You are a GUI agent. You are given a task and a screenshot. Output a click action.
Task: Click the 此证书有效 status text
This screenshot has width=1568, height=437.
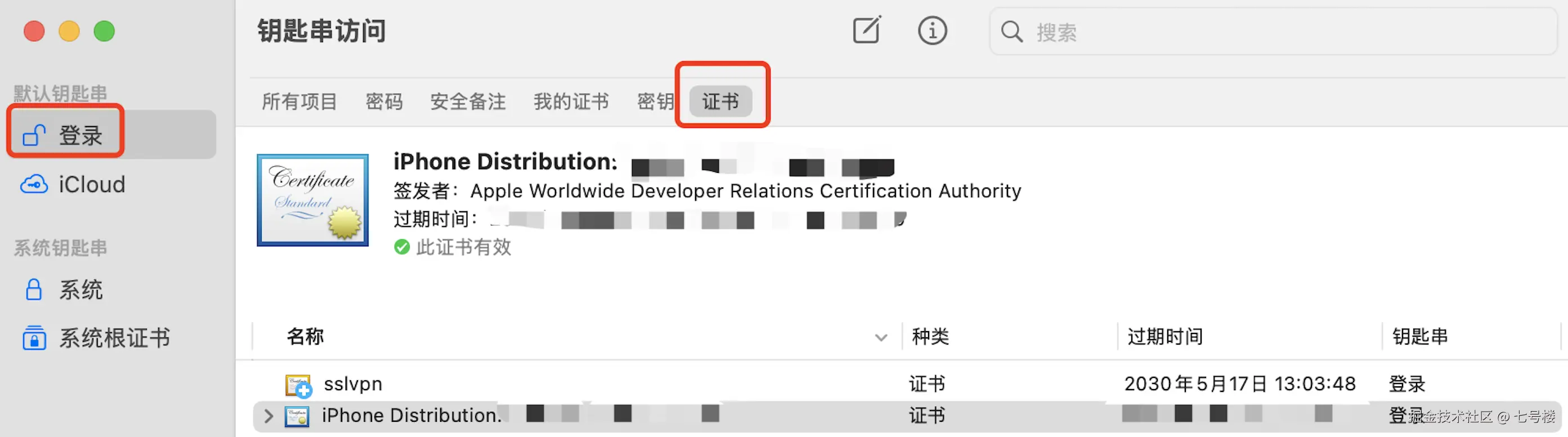(x=464, y=247)
